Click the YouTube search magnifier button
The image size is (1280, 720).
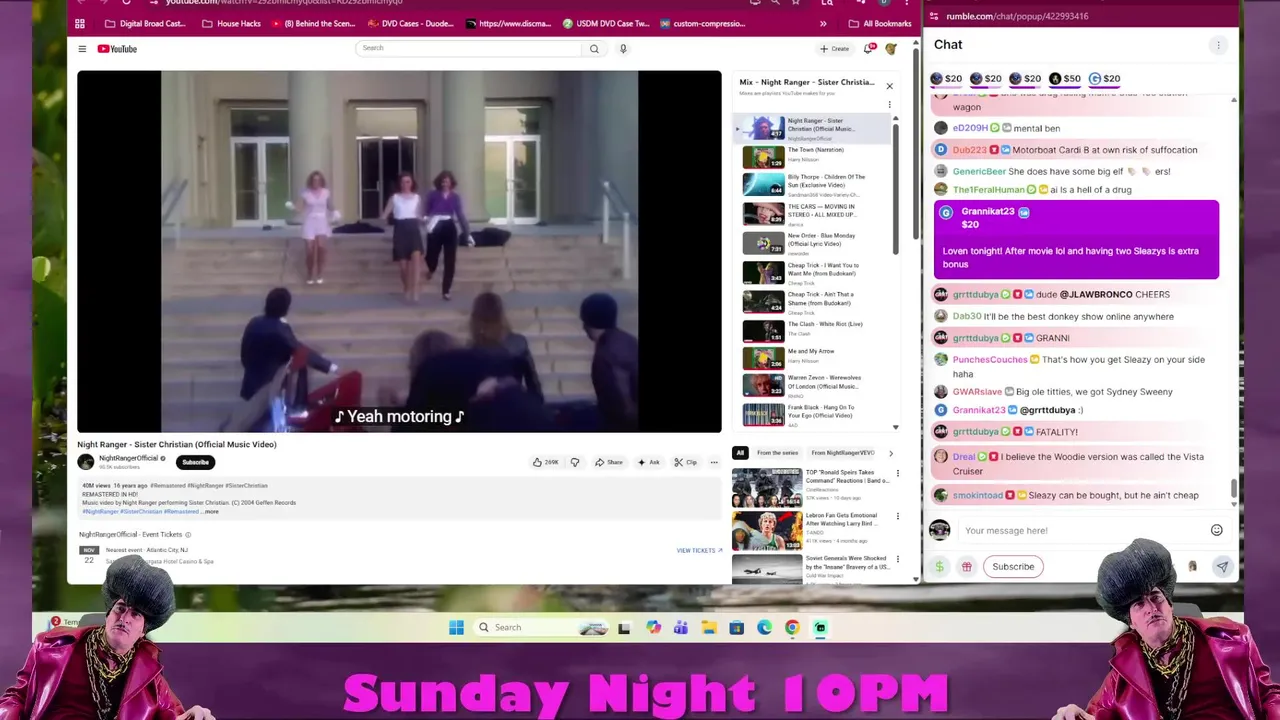[594, 48]
